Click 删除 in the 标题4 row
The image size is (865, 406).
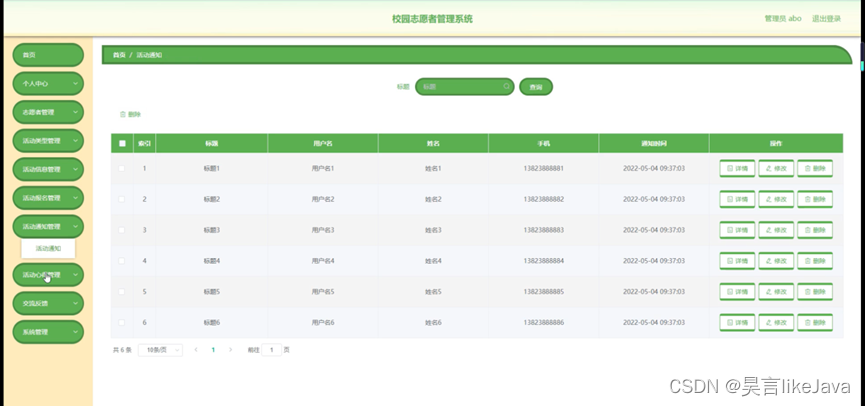point(815,261)
